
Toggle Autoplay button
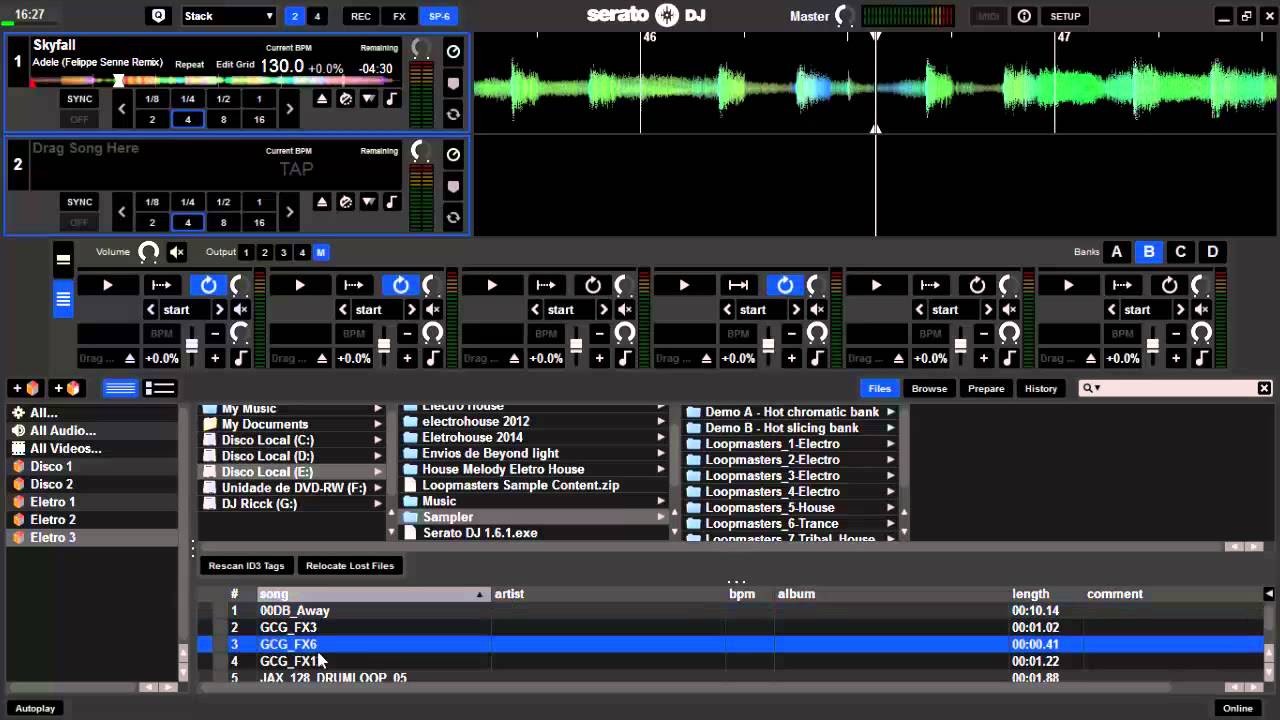click(36, 708)
